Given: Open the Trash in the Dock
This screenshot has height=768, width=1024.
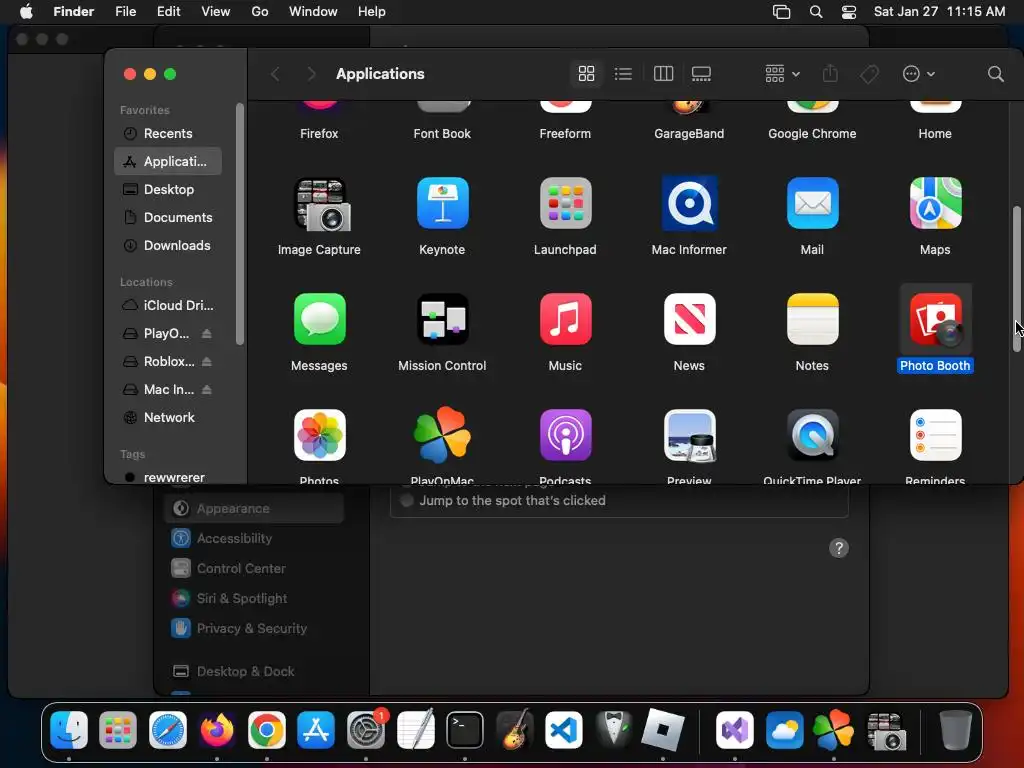Looking at the screenshot, I should [x=955, y=730].
